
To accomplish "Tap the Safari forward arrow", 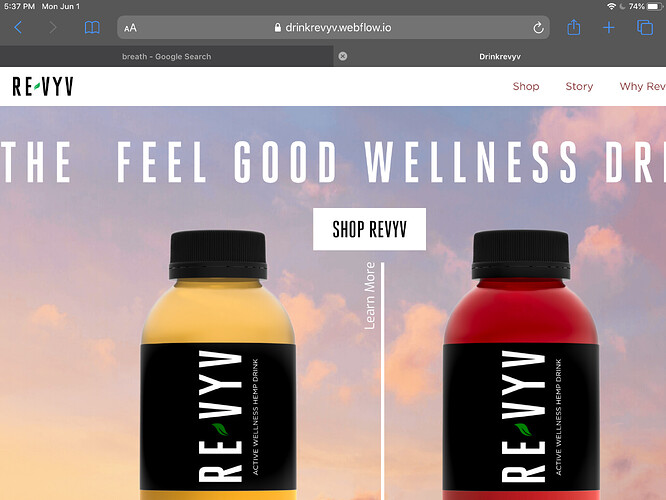I will pos(53,28).
